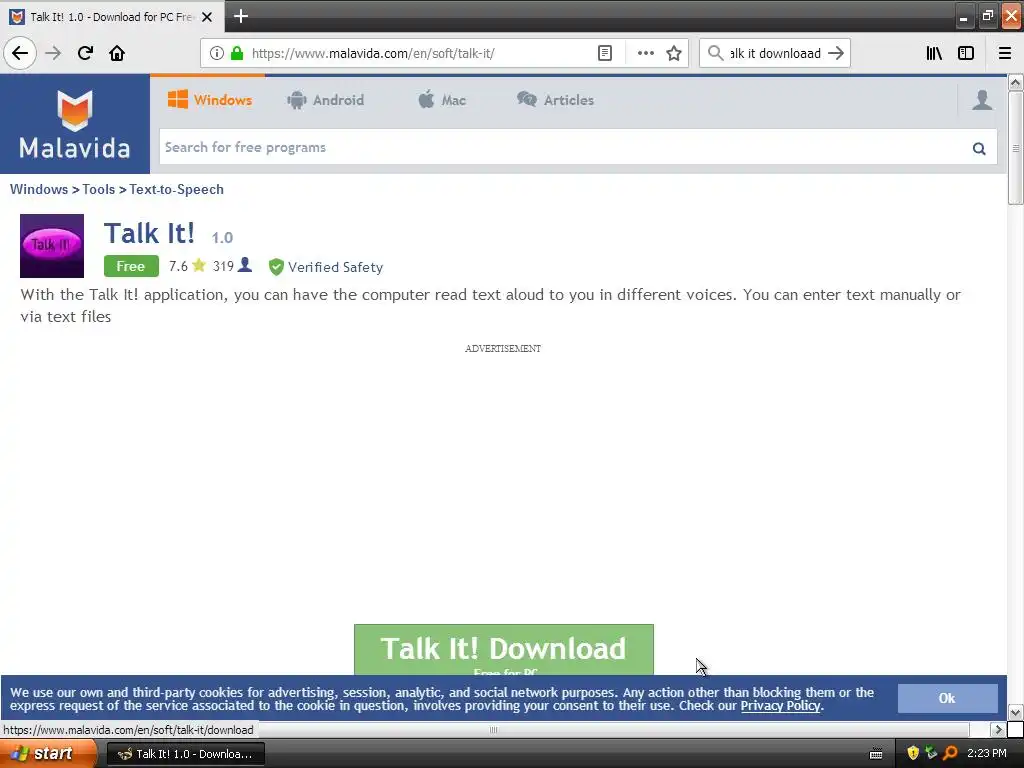Click the green Free label

pyautogui.click(x=131, y=266)
